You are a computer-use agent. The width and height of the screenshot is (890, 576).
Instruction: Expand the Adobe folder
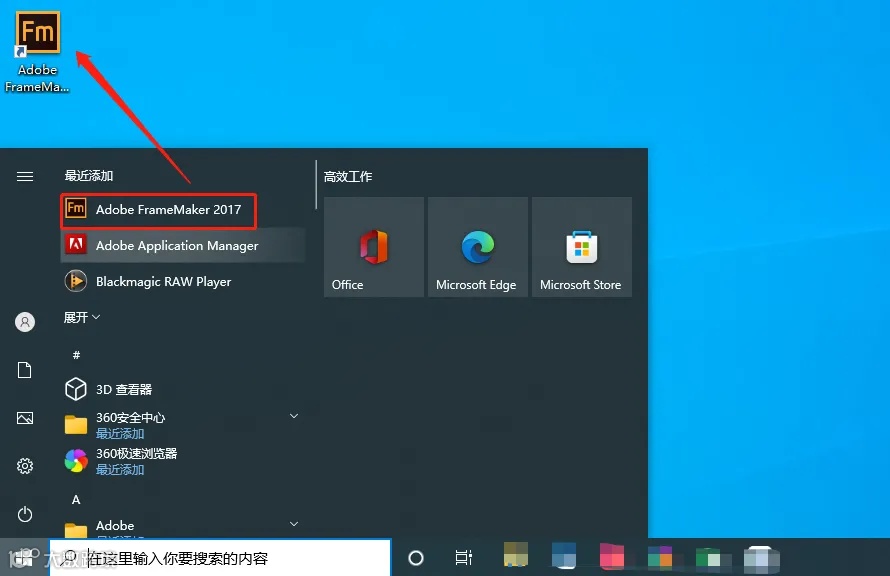(x=294, y=524)
